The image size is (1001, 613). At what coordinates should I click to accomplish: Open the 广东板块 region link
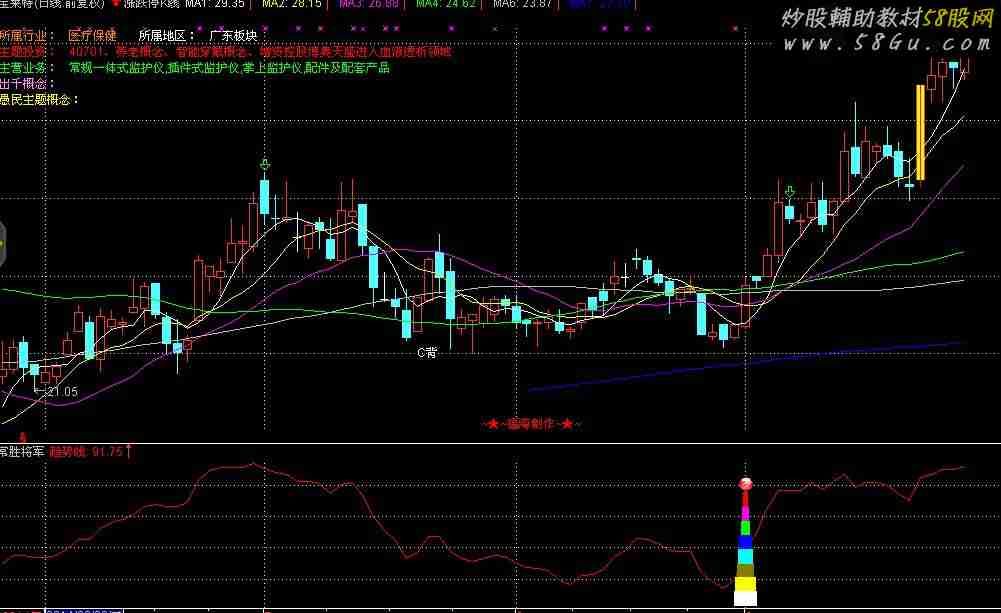pyautogui.click(x=233, y=34)
